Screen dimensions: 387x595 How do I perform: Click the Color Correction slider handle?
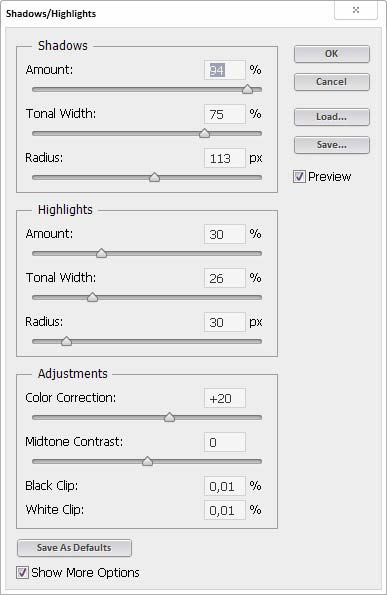[x=169, y=417]
